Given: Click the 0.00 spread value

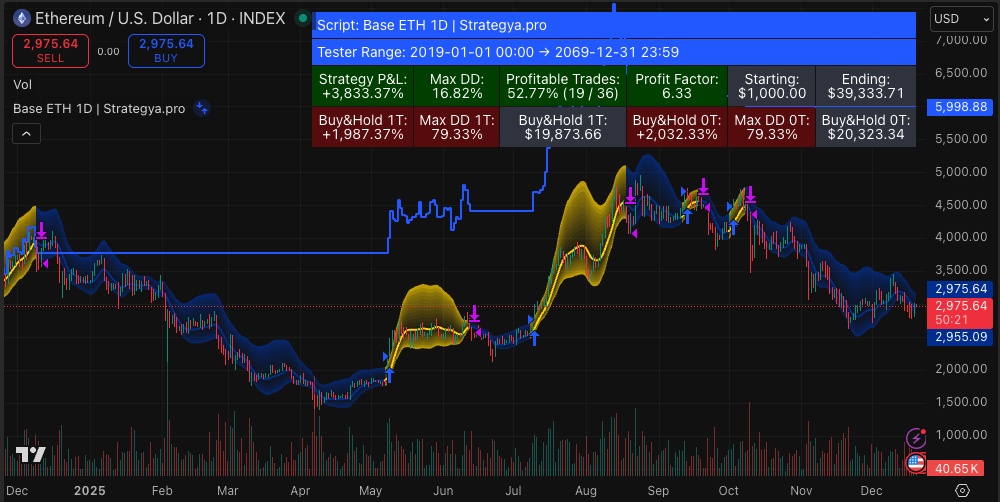Looking at the screenshot, I should point(108,51).
